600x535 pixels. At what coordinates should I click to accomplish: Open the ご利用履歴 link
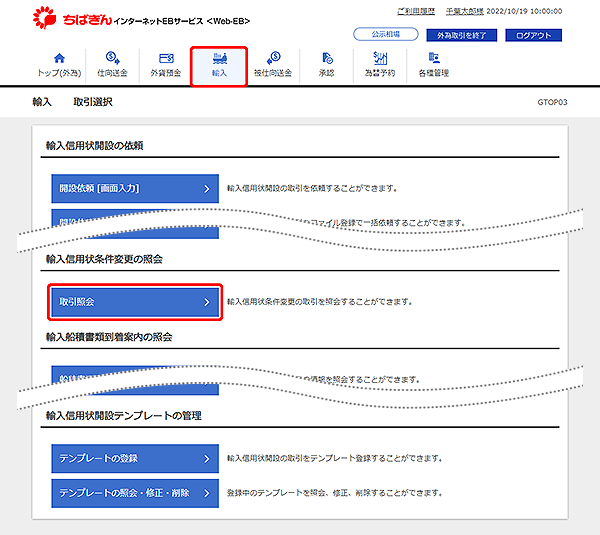[416, 11]
